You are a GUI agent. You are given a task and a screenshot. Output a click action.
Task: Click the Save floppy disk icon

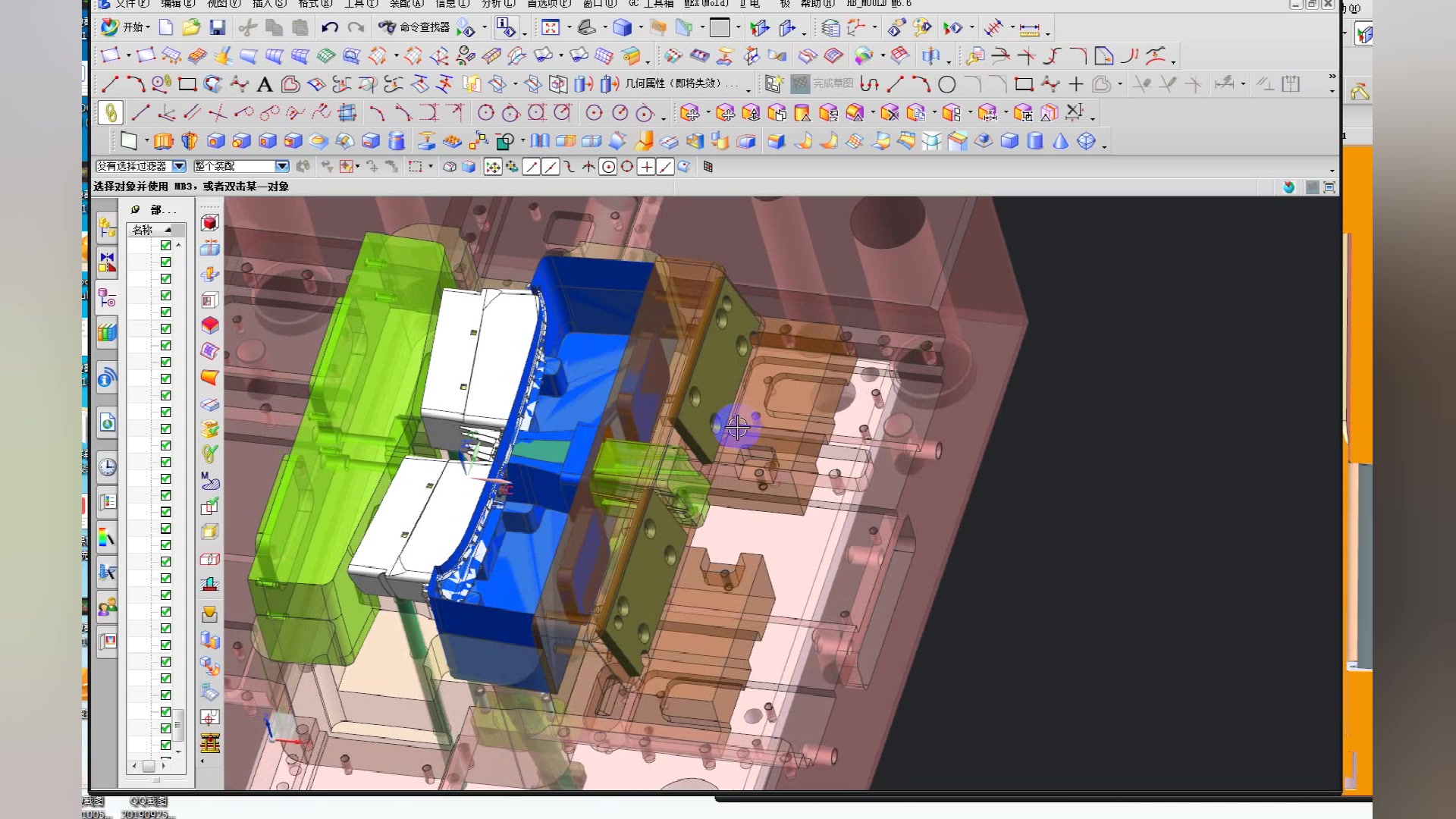coord(217,28)
